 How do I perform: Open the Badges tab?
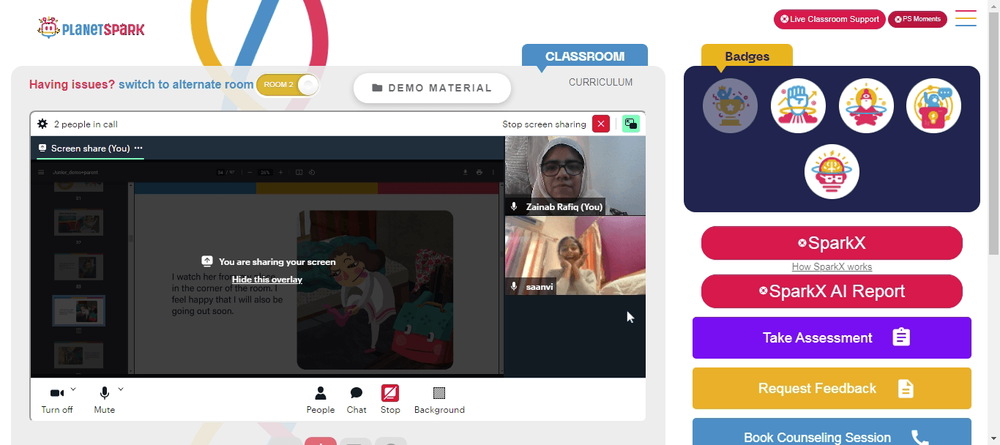click(x=747, y=56)
